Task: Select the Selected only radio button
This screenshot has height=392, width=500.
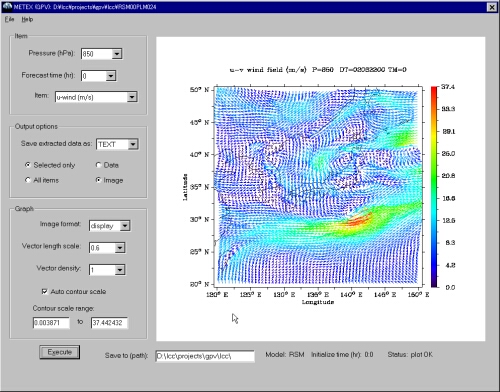Action: [x=28, y=165]
